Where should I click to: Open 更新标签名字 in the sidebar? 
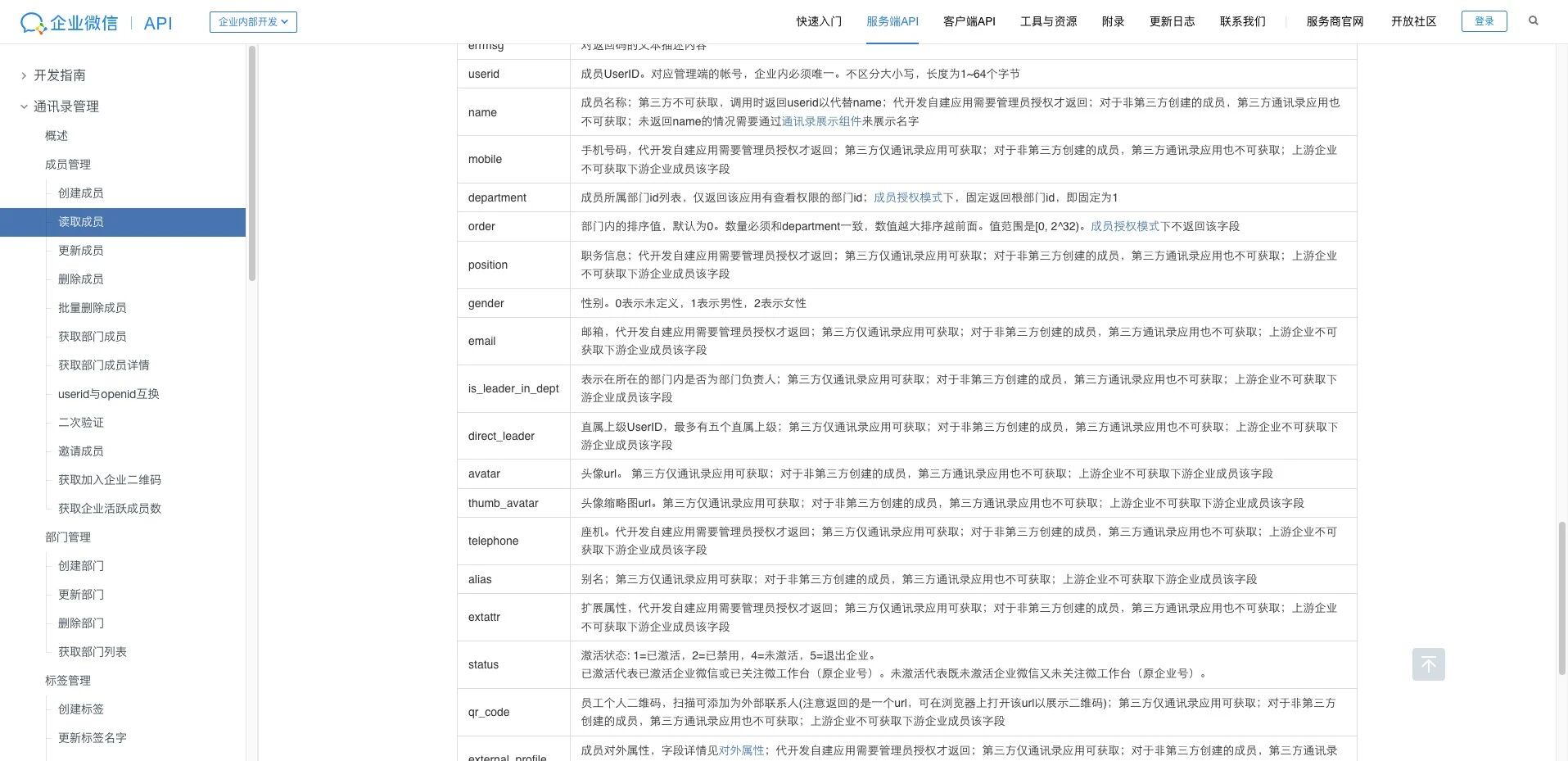click(x=93, y=738)
